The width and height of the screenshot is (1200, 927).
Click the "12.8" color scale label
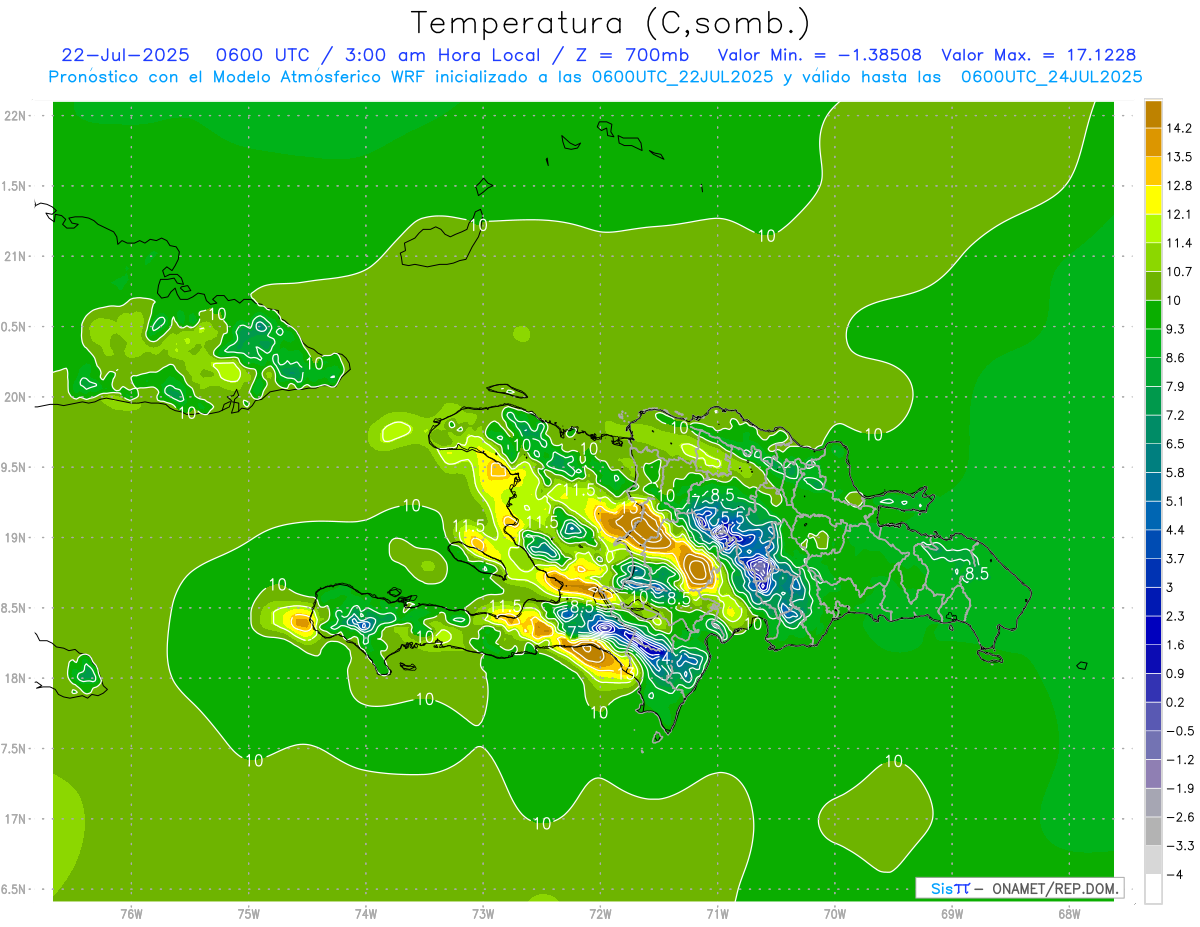pyautogui.click(x=1181, y=186)
